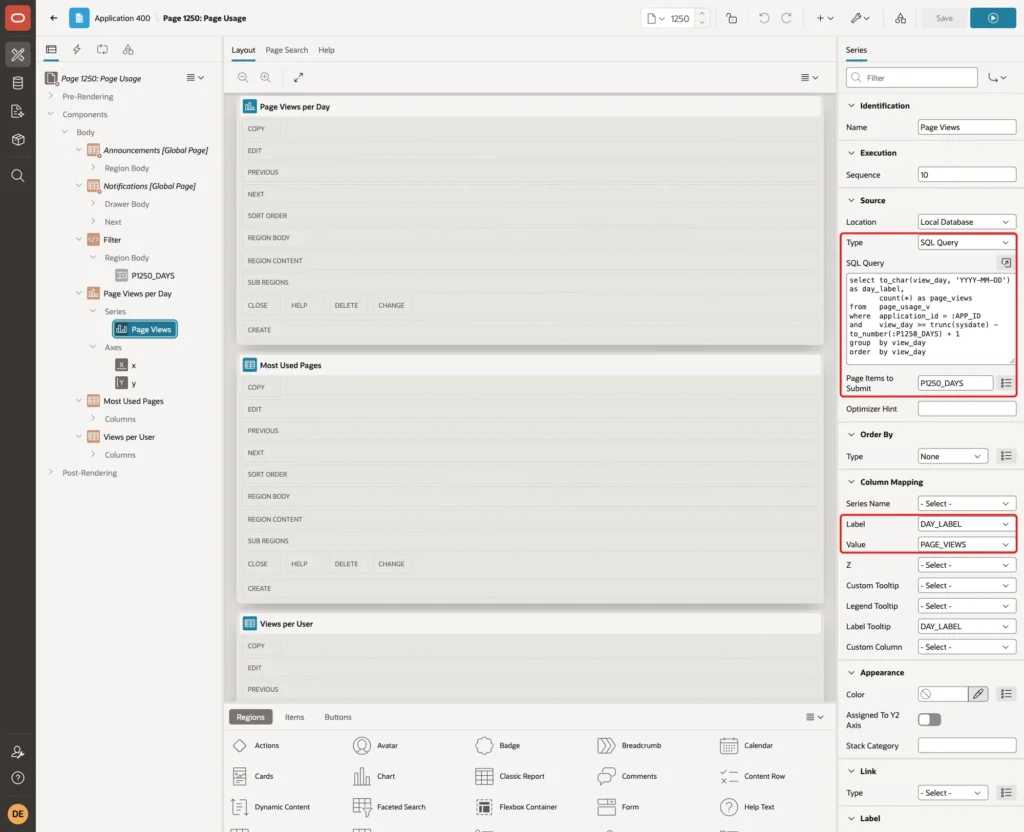Open the Label DAY_LABEL dropdown
This screenshot has width=1024, height=832.
point(967,524)
